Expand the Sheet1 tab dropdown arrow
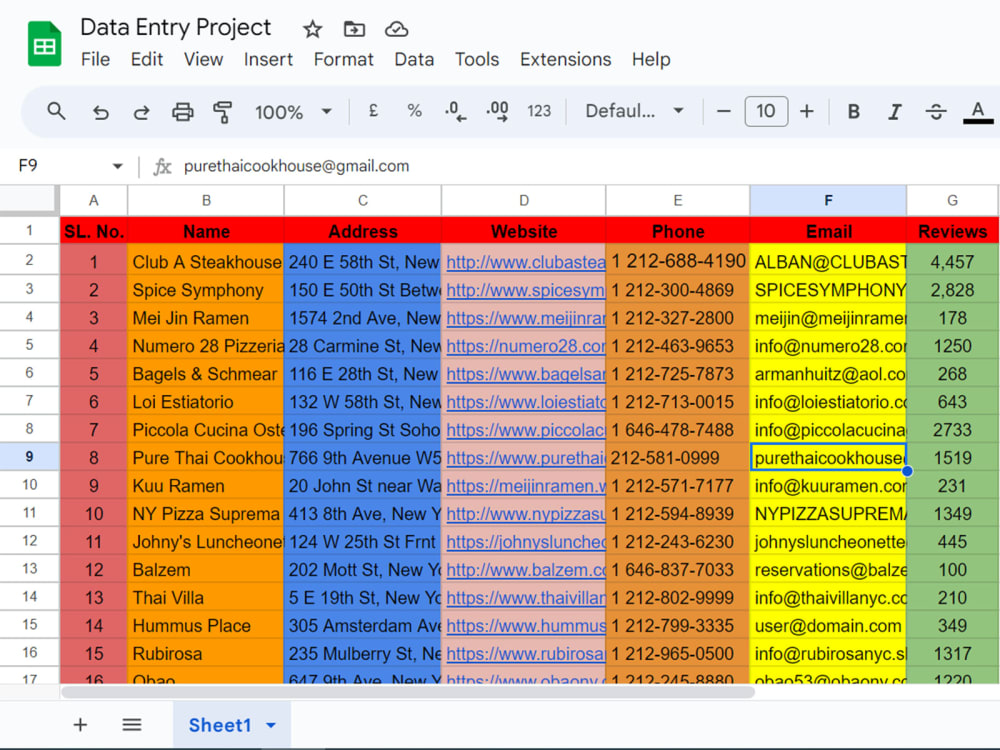The height and width of the screenshot is (750, 1000). tap(271, 726)
